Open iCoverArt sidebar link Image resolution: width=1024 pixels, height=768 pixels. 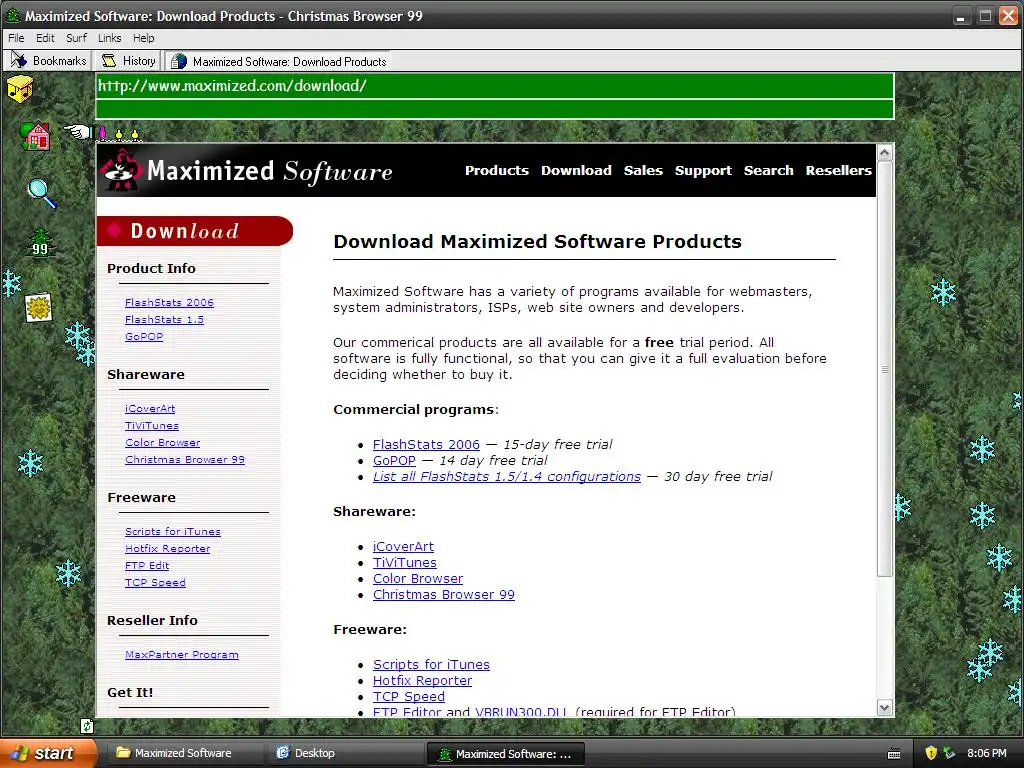tap(150, 408)
